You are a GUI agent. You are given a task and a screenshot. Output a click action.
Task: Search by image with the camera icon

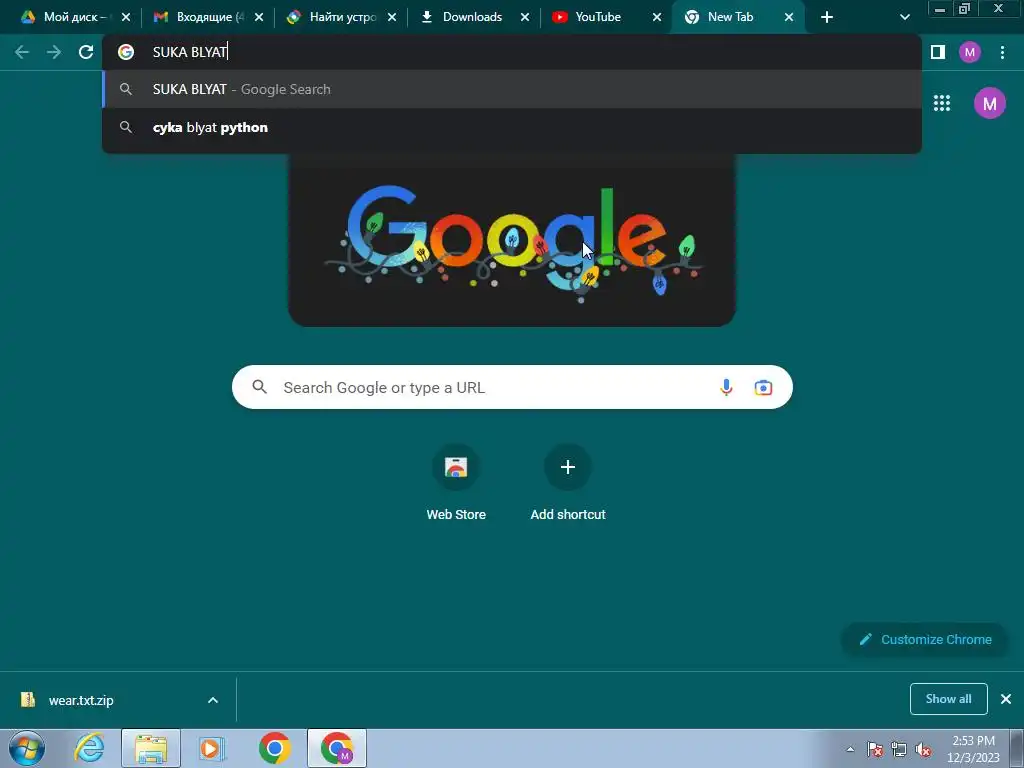(x=763, y=387)
